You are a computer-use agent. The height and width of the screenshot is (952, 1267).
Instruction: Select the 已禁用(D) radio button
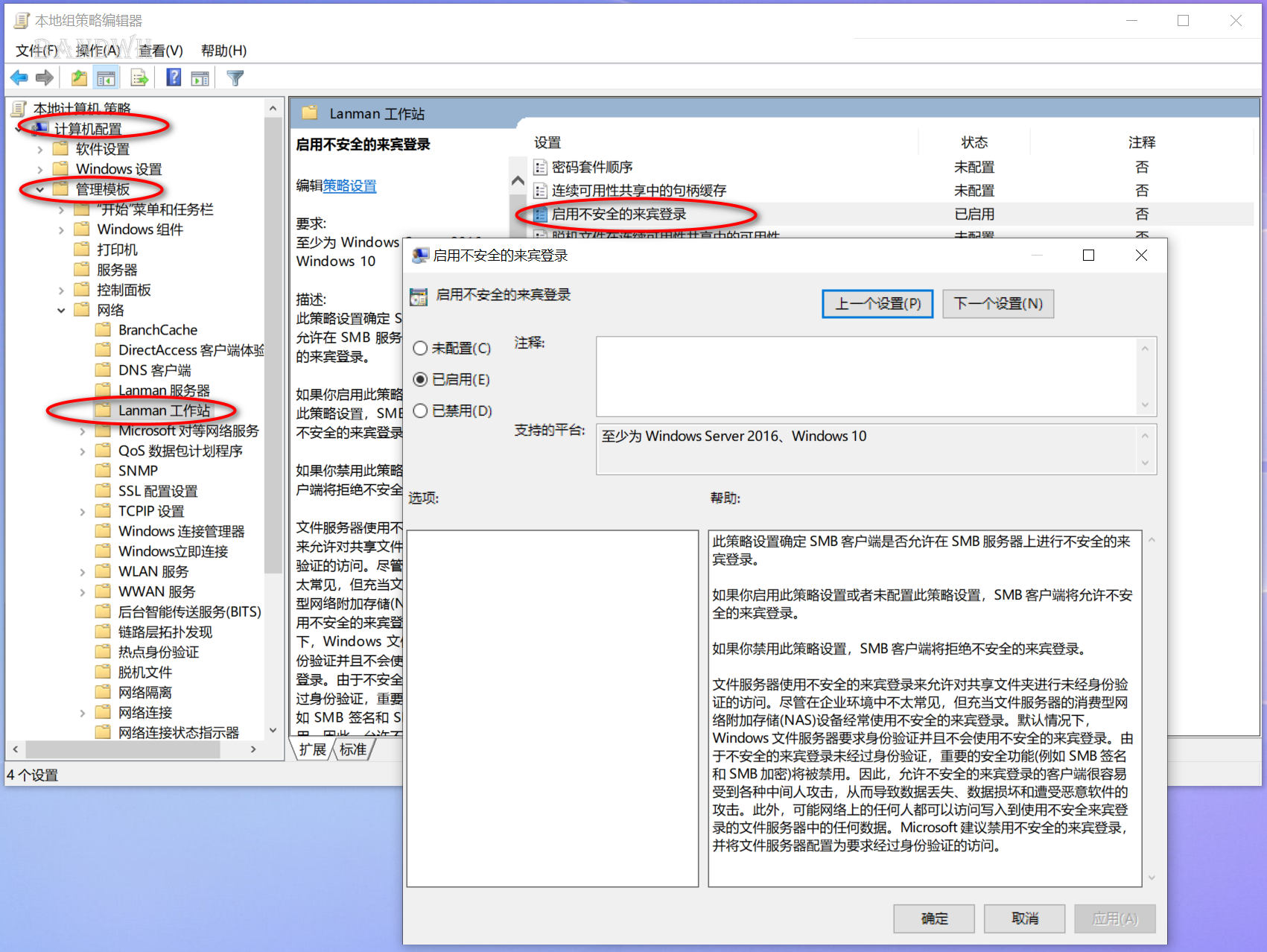[420, 410]
